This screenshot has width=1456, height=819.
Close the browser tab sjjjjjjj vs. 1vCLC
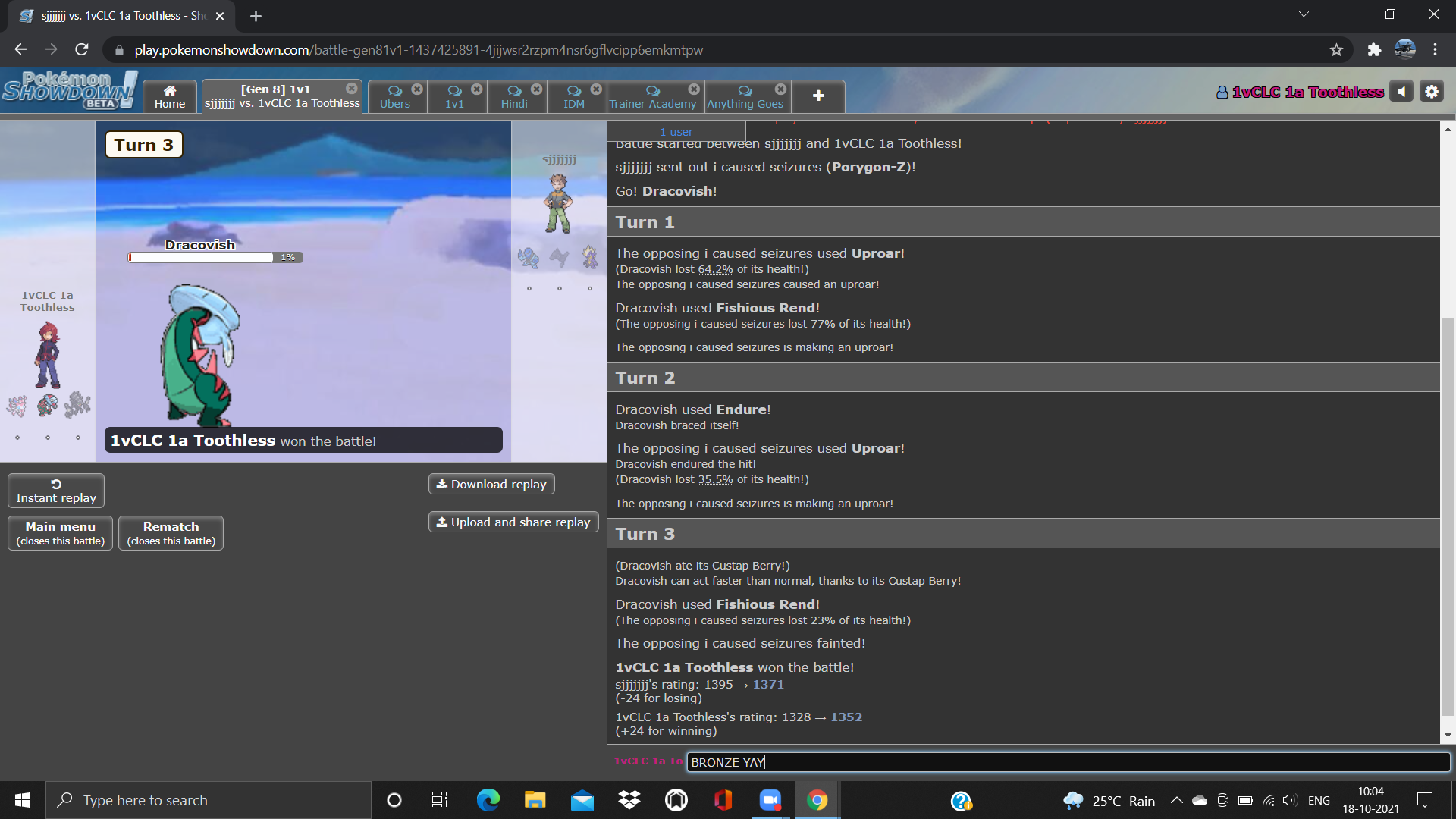(x=220, y=16)
